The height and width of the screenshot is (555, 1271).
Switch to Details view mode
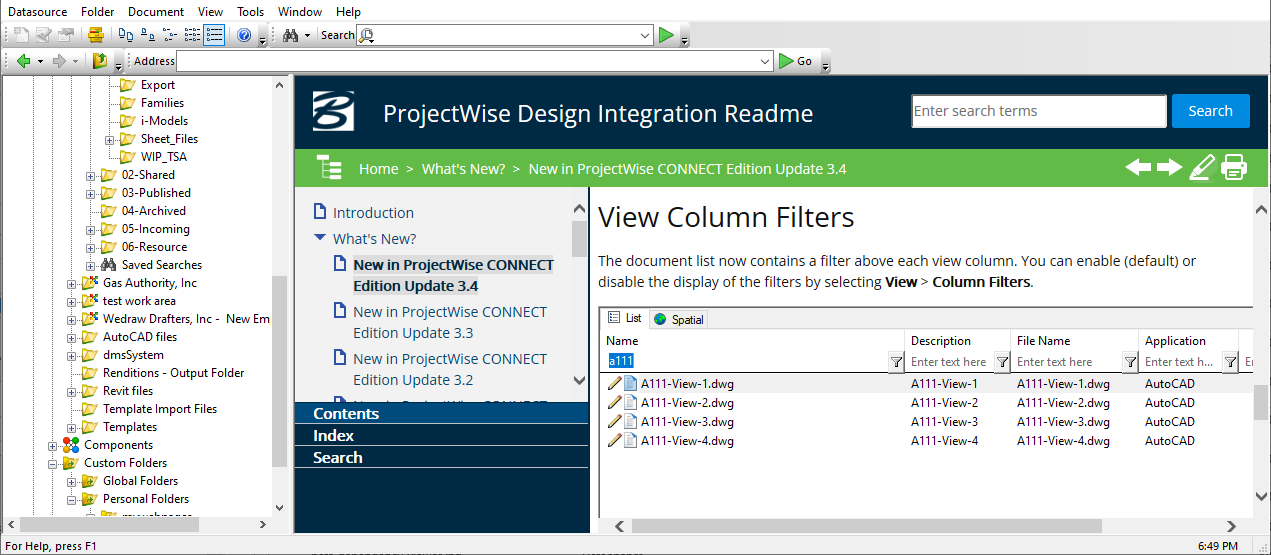[214, 35]
